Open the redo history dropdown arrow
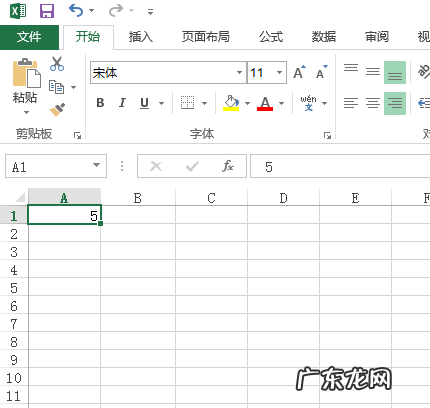Screen dimensions: 430x408 (x=131, y=11)
